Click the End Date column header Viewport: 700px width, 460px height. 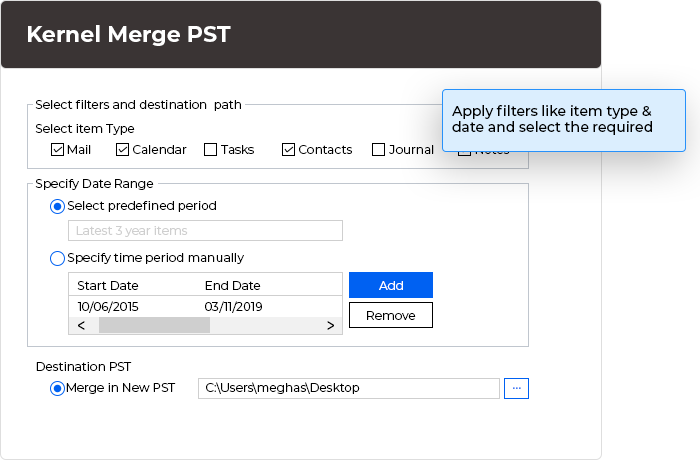coord(233,285)
